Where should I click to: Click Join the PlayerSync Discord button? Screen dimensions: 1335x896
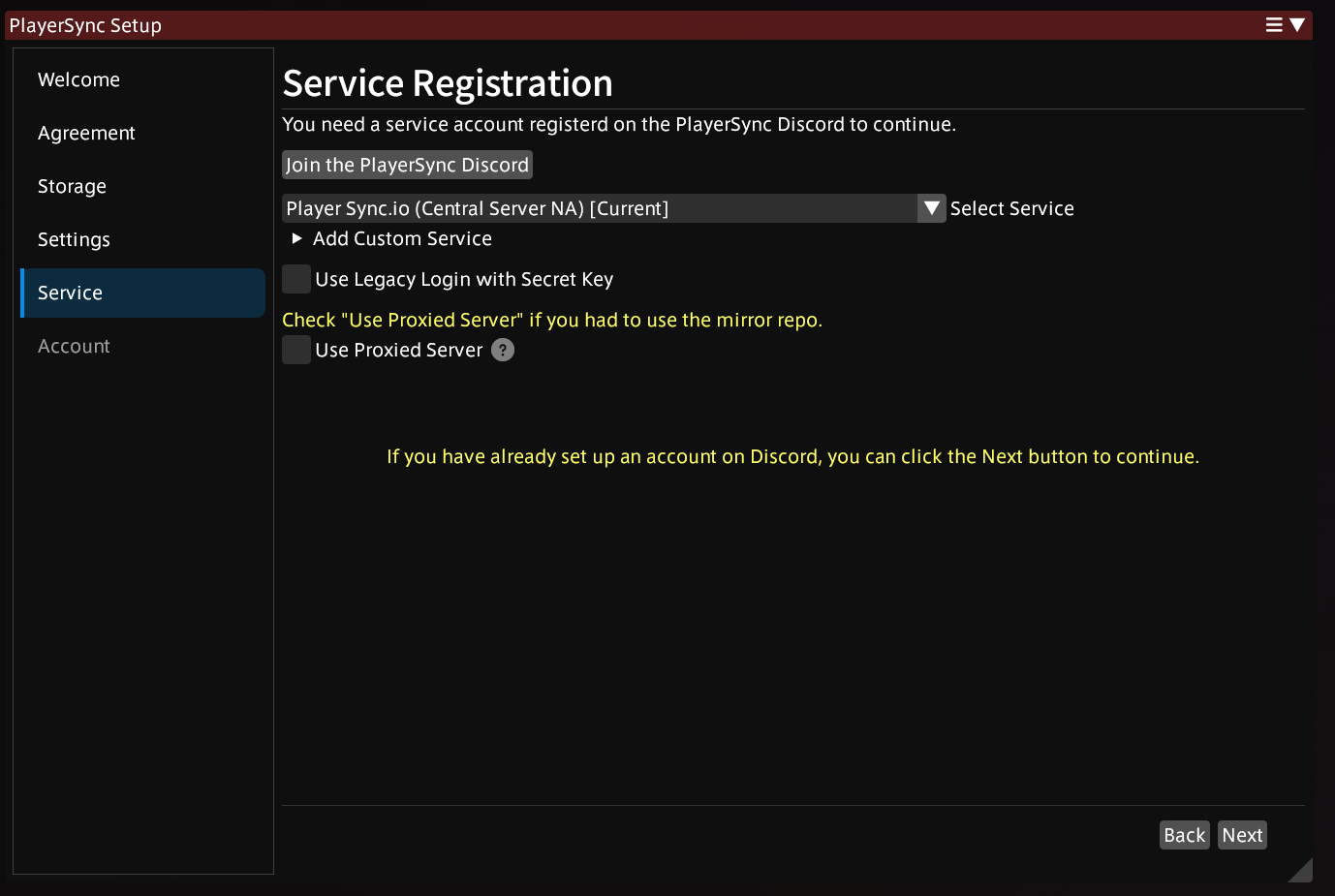click(x=407, y=165)
